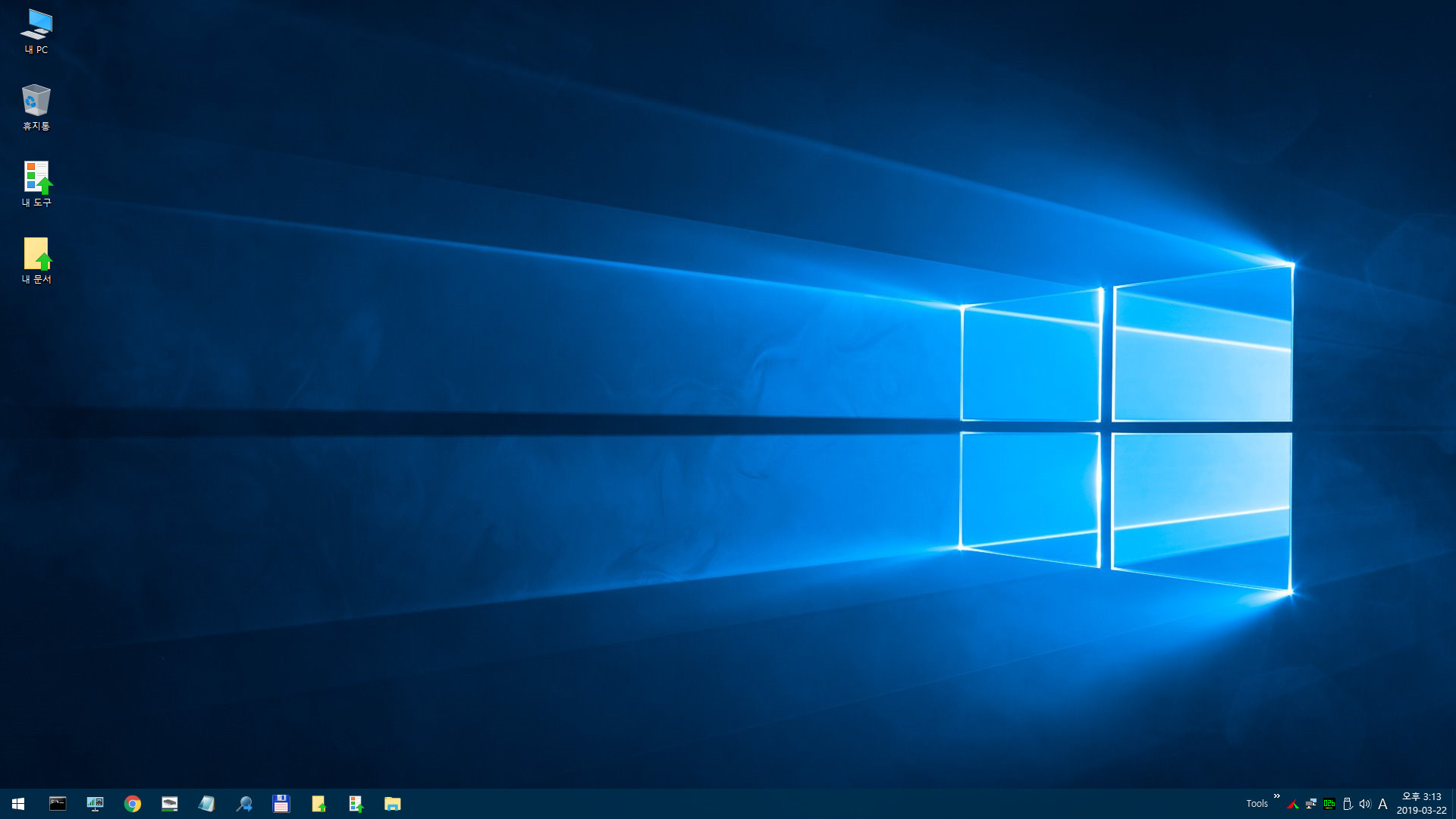Image resolution: width=1456 pixels, height=819 pixels.
Task: Expand the Tools toolbar chevron
Action: [1276, 796]
